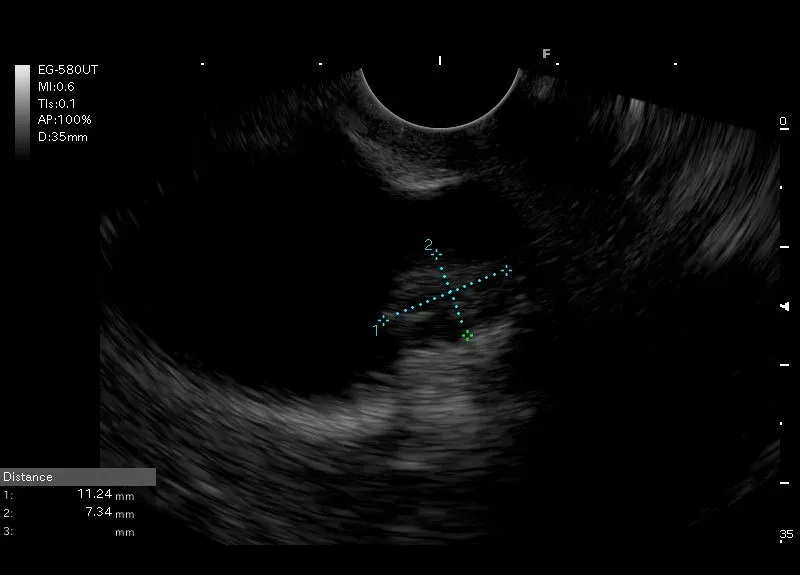800x575 pixels.
Task: Click caliper 2 upper endpoint cross
Action: tap(436, 254)
